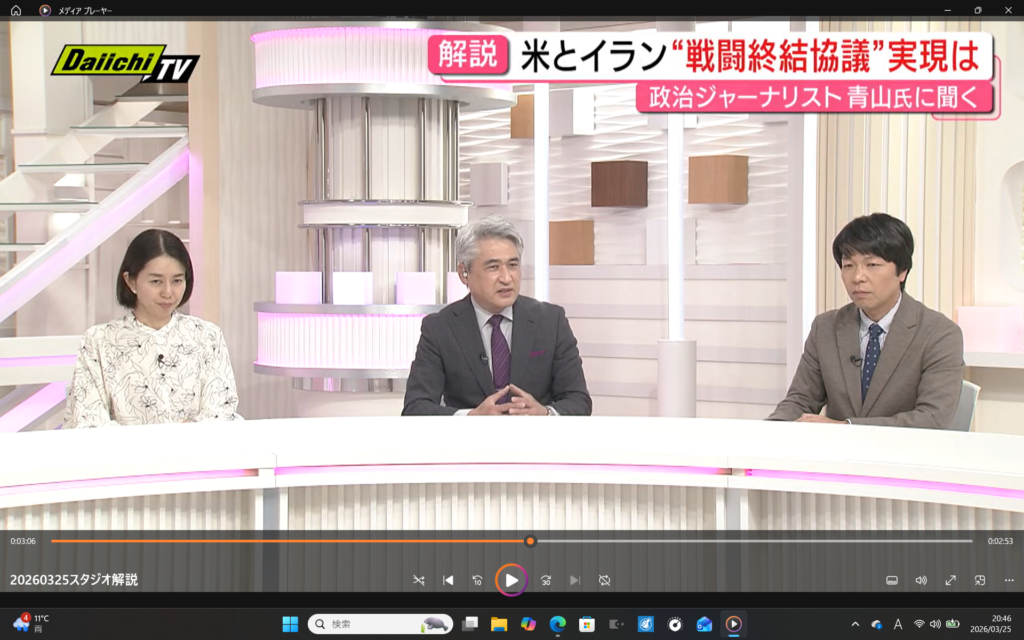This screenshot has height=640, width=1024.
Task: Jump to the previous video
Action: tap(448, 580)
